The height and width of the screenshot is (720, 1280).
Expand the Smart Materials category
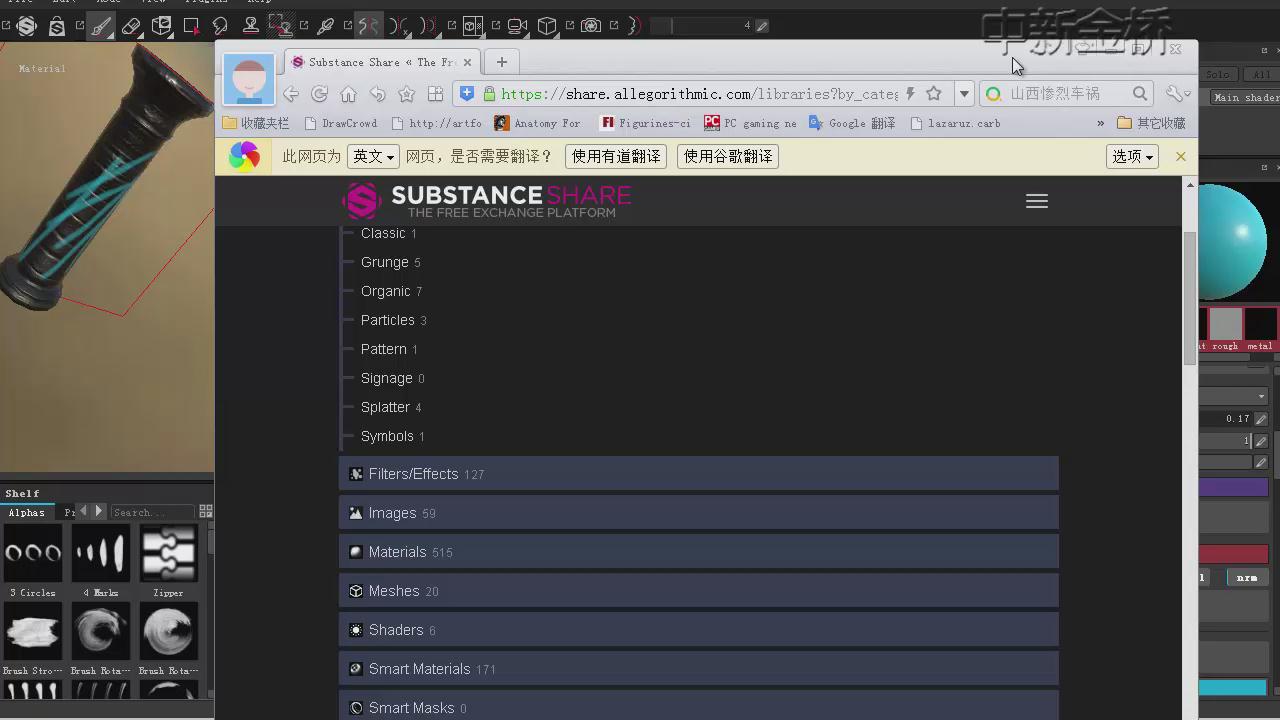698,669
